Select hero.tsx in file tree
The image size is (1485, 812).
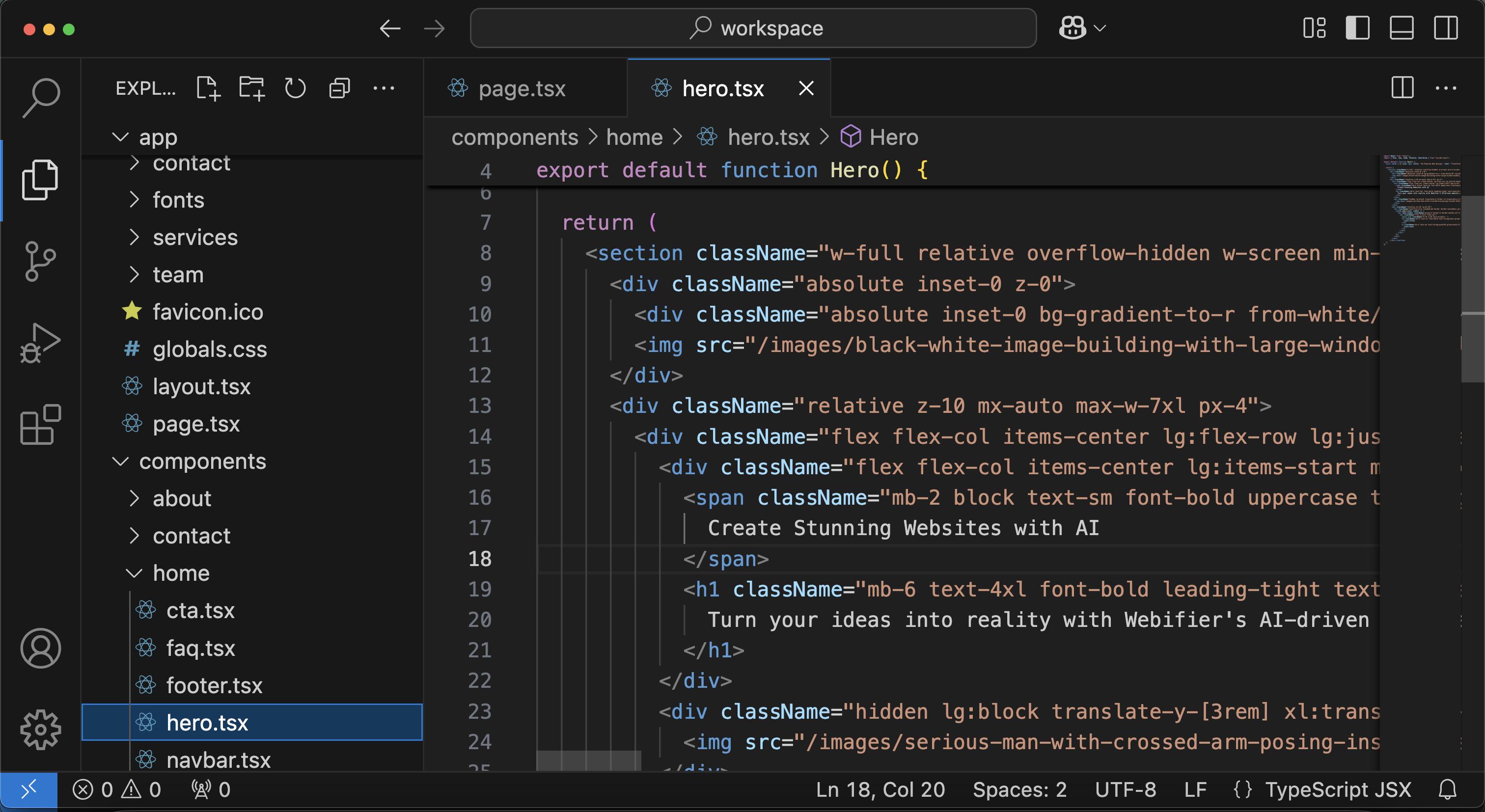tap(252, 722)
